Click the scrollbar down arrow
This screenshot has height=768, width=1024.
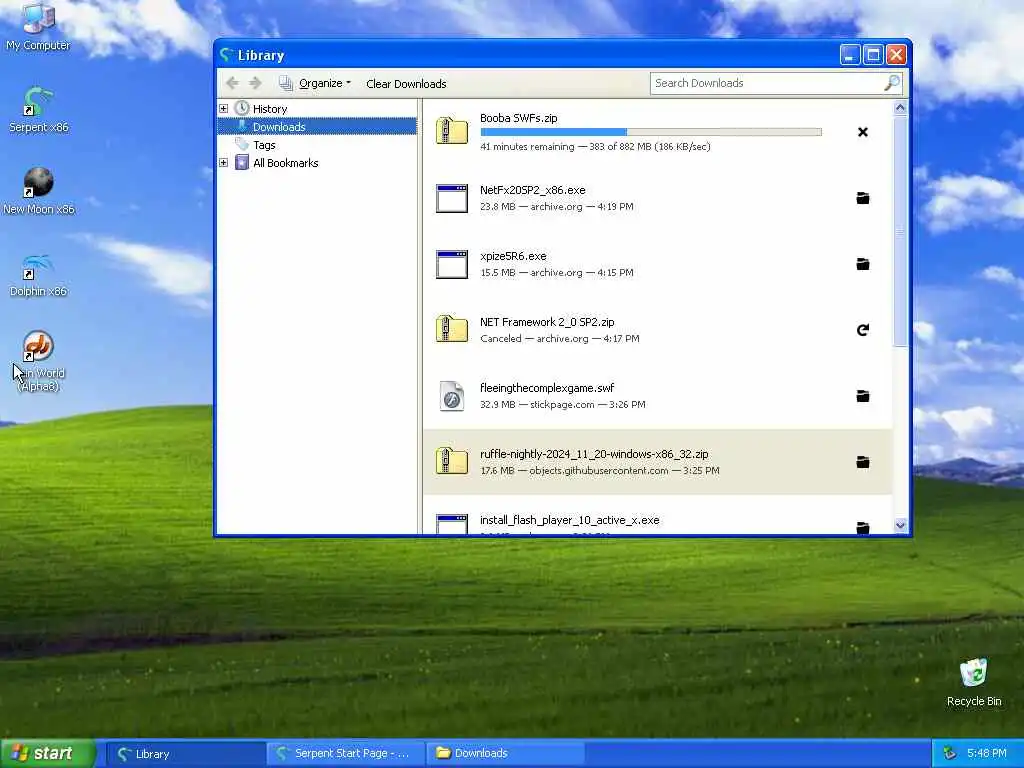[x=900, y=525]
